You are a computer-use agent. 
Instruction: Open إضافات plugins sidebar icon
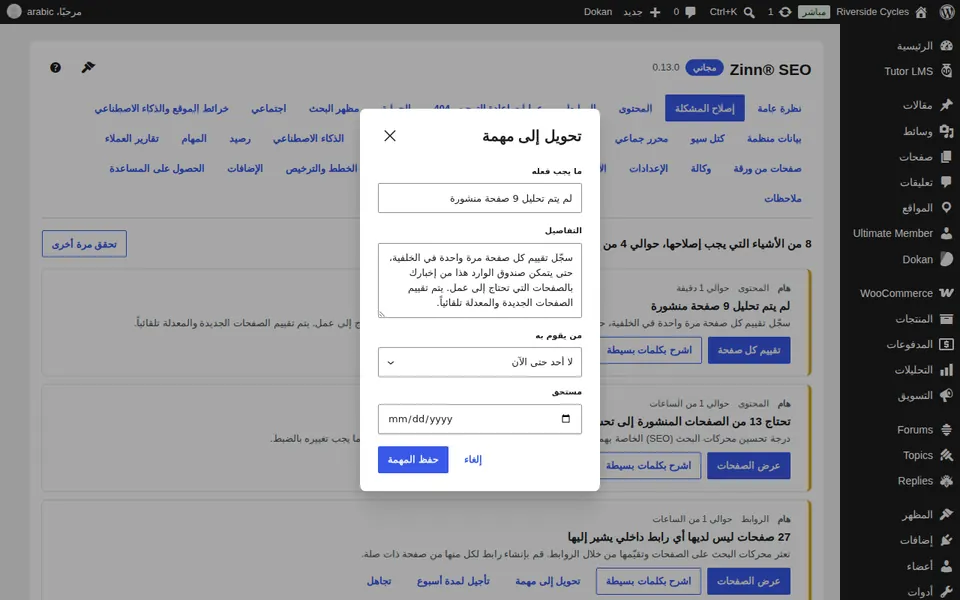947,540
